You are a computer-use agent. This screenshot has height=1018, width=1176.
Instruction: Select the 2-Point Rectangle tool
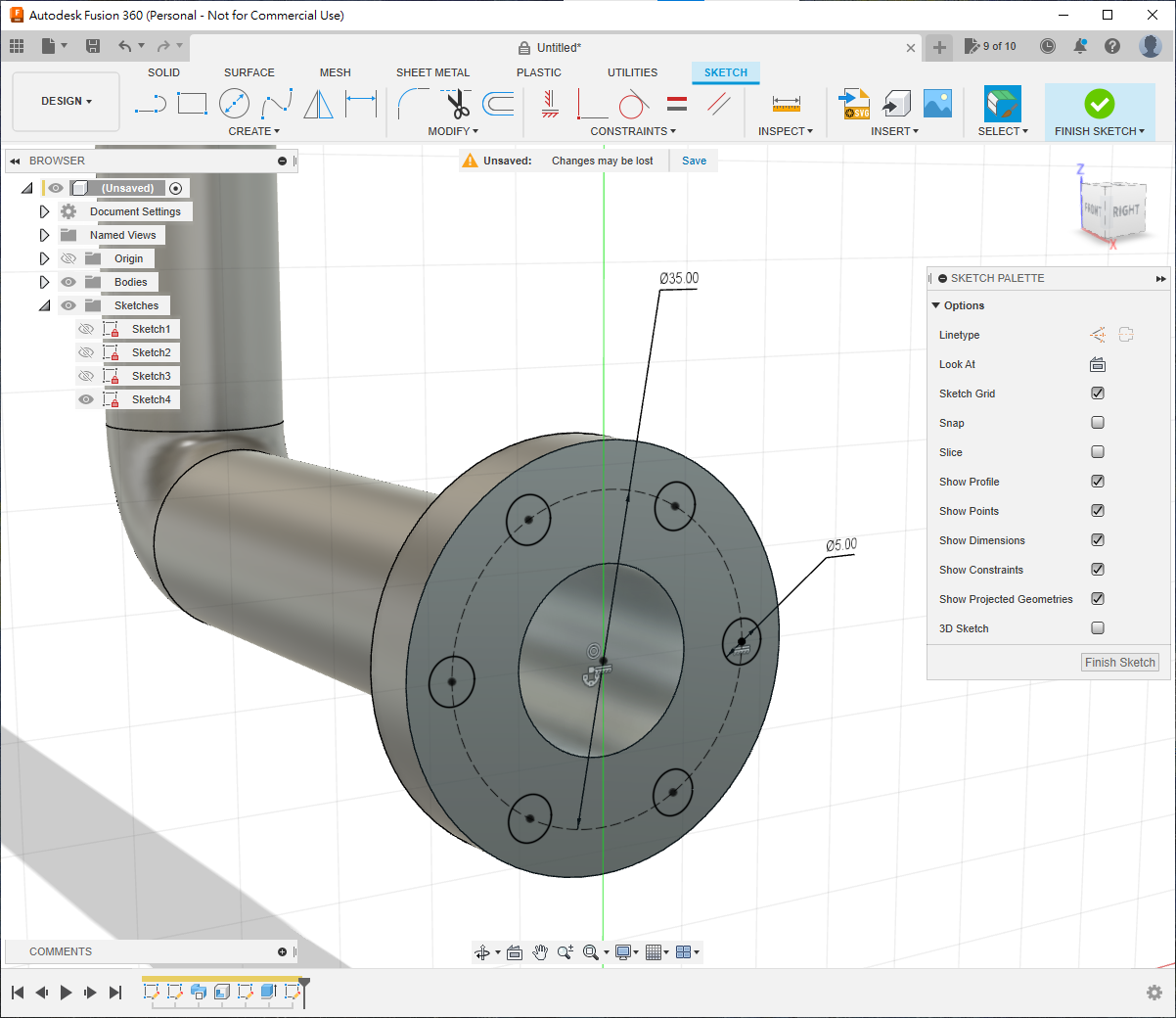coord(192,104)
